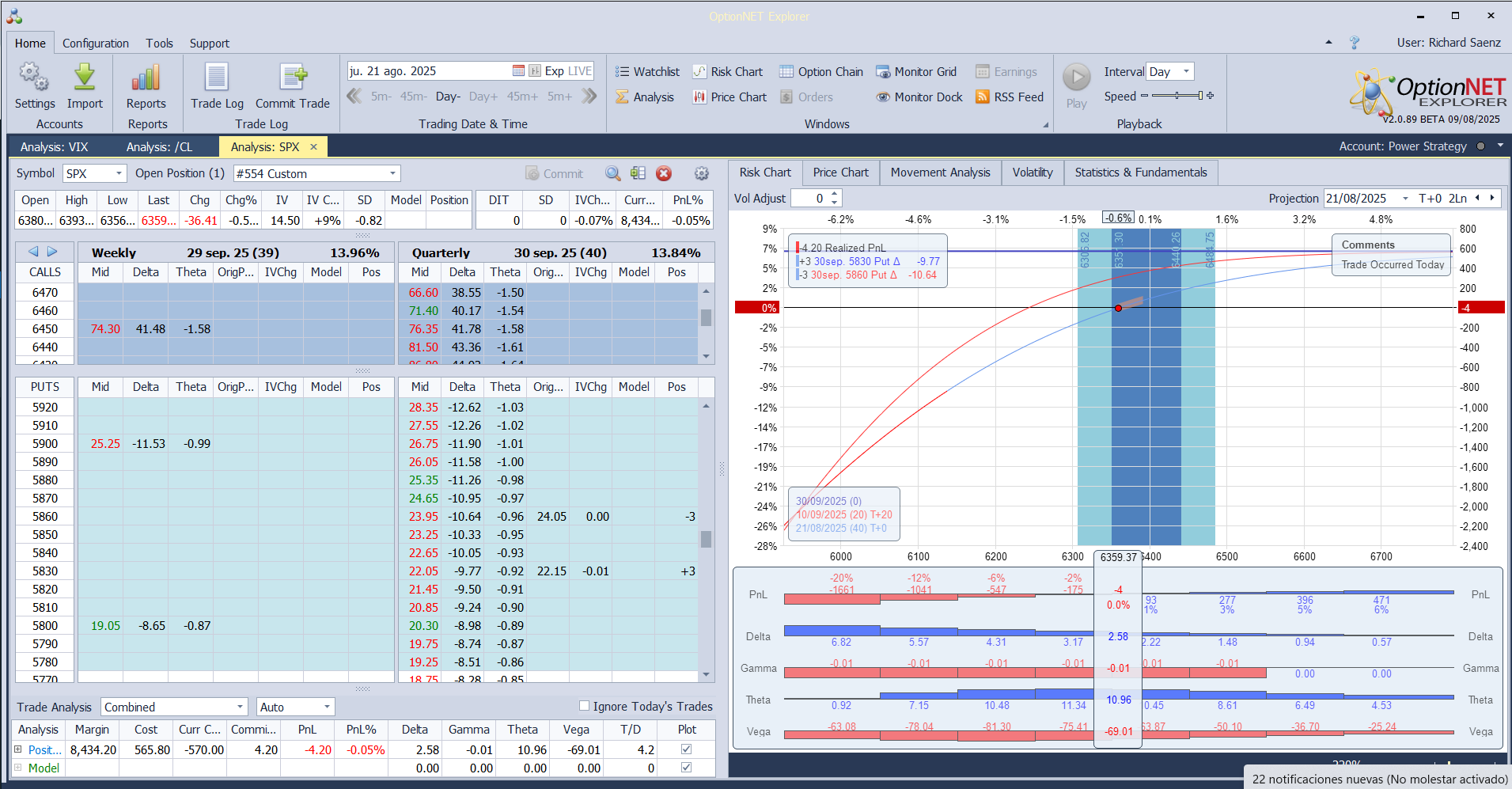
Task: Toggle Plot checkbox for Model row
Action: (686, 767)
